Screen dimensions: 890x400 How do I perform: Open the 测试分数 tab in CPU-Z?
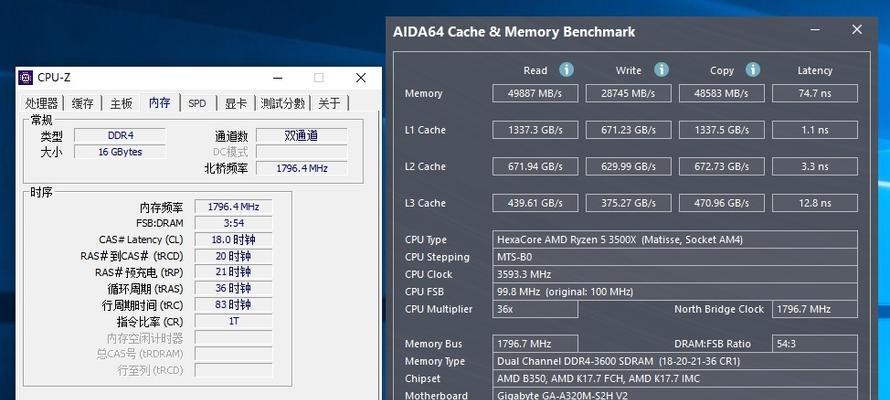pyautogui.click(x=283, y=103)
